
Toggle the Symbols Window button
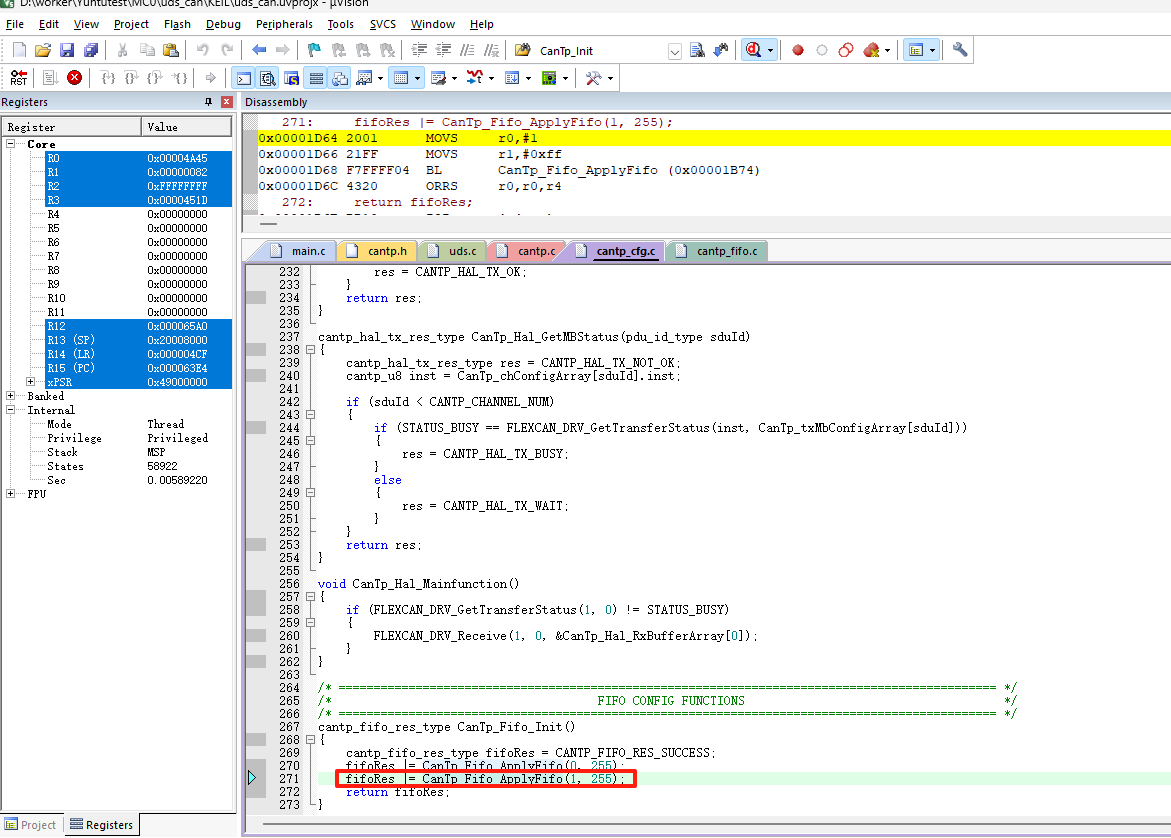click(291, 78)
